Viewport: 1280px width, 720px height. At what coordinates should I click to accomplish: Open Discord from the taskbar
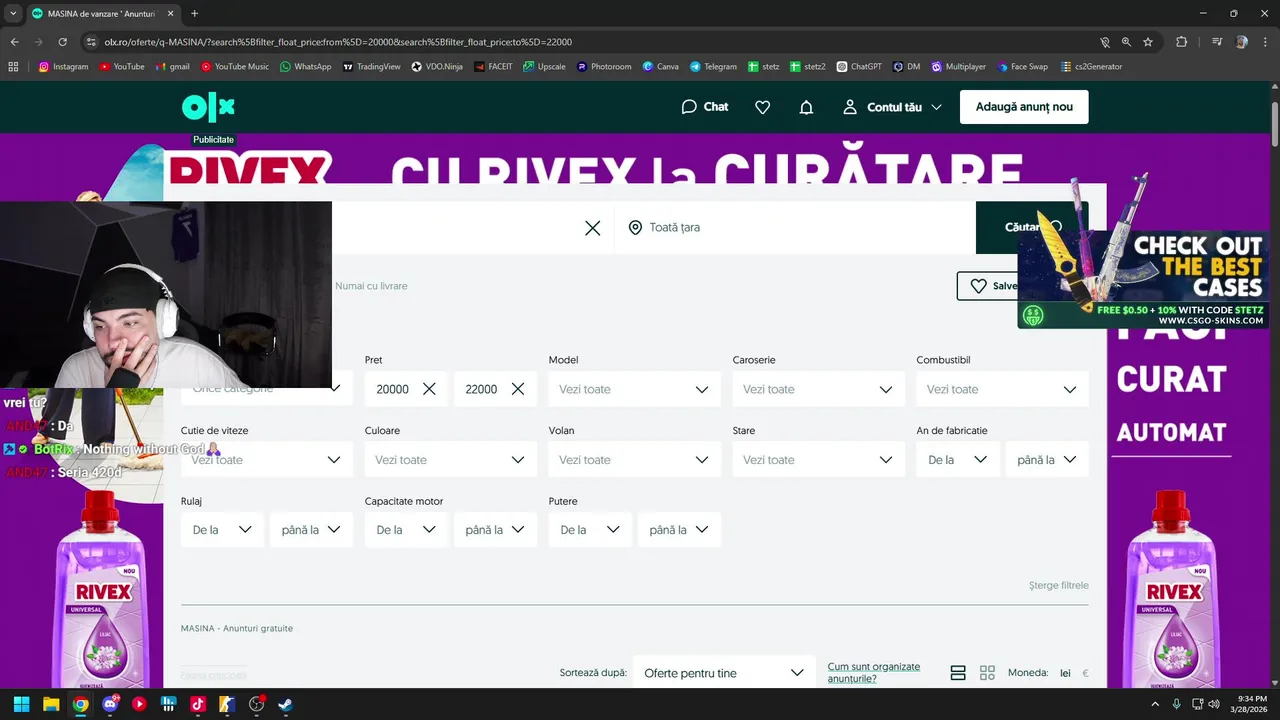110,704
